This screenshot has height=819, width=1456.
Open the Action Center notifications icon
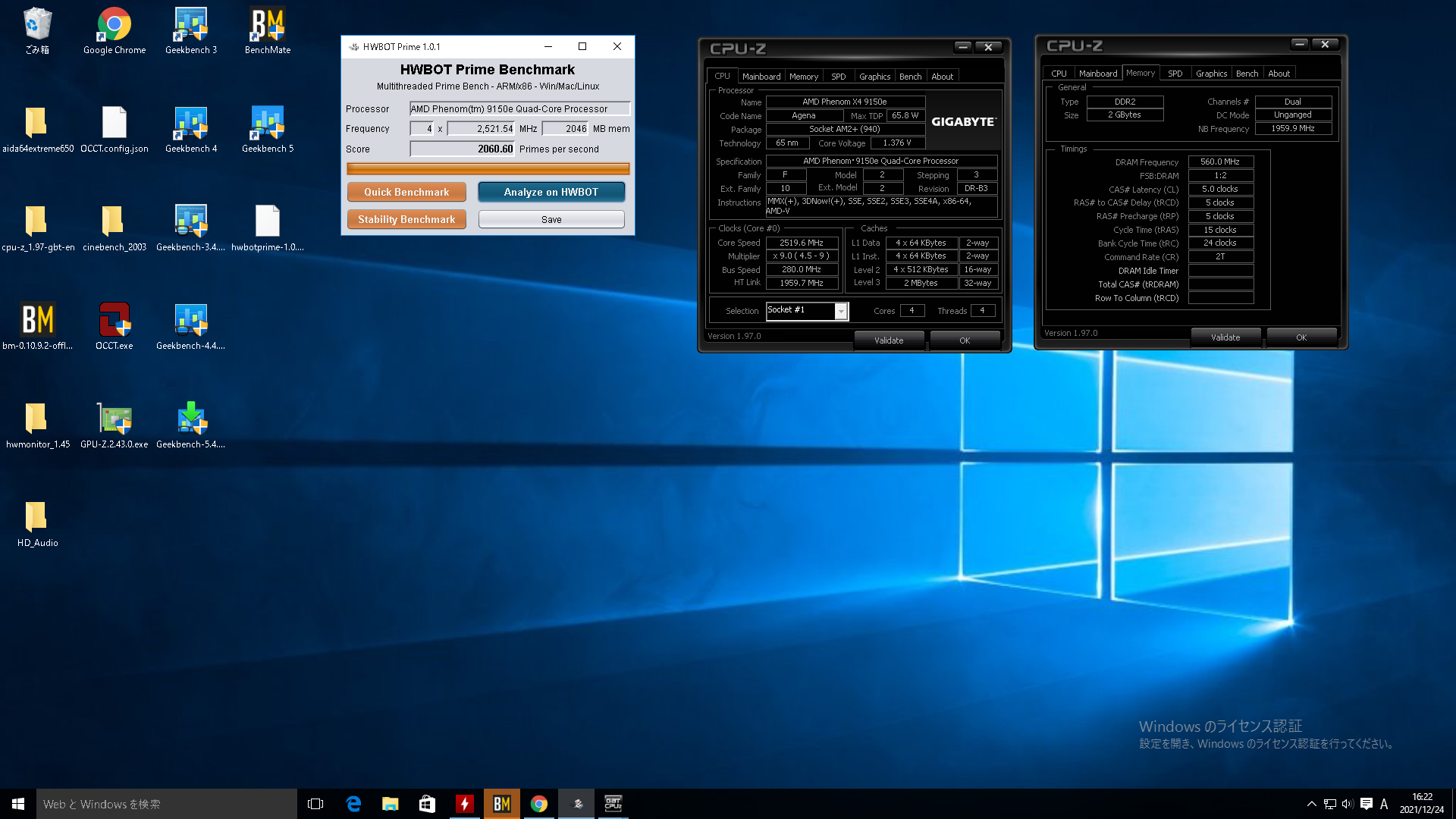(x=1367, y=804)
